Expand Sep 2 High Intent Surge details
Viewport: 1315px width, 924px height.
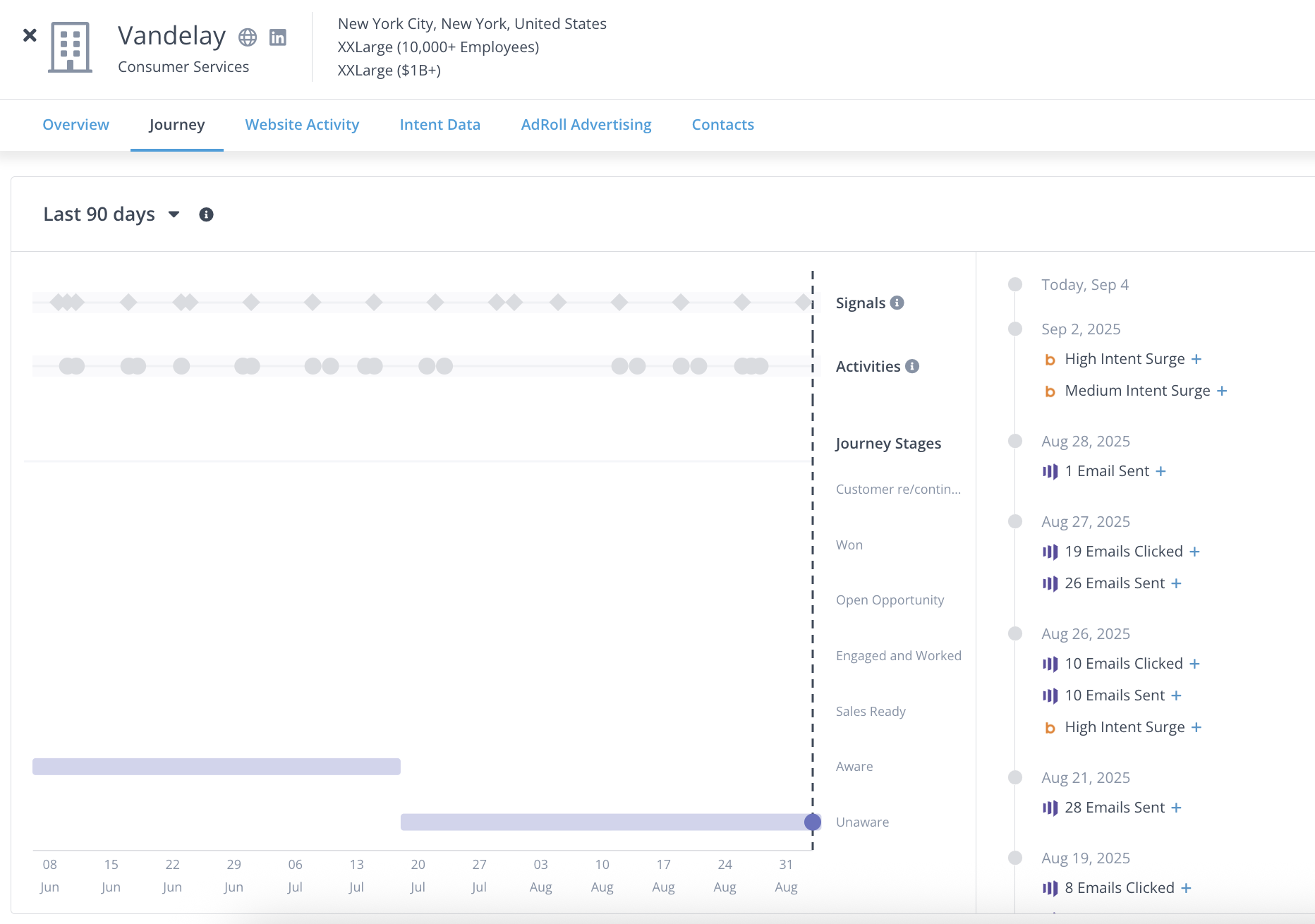click(1196, 359)
